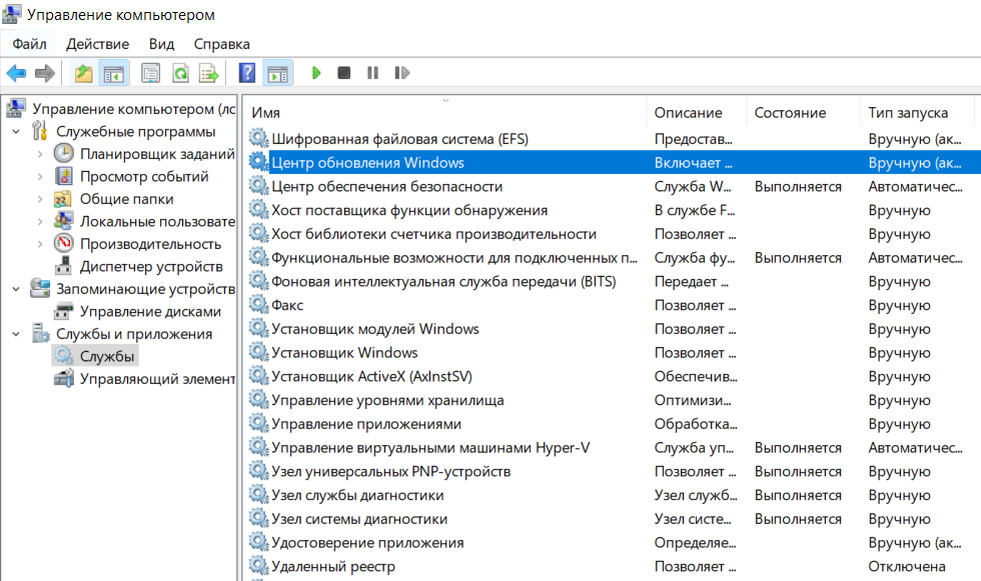The width and height of the screenshot is (981, 581).
Task: Click the Диспетчер устройств icon
Action: coord(63,266)
